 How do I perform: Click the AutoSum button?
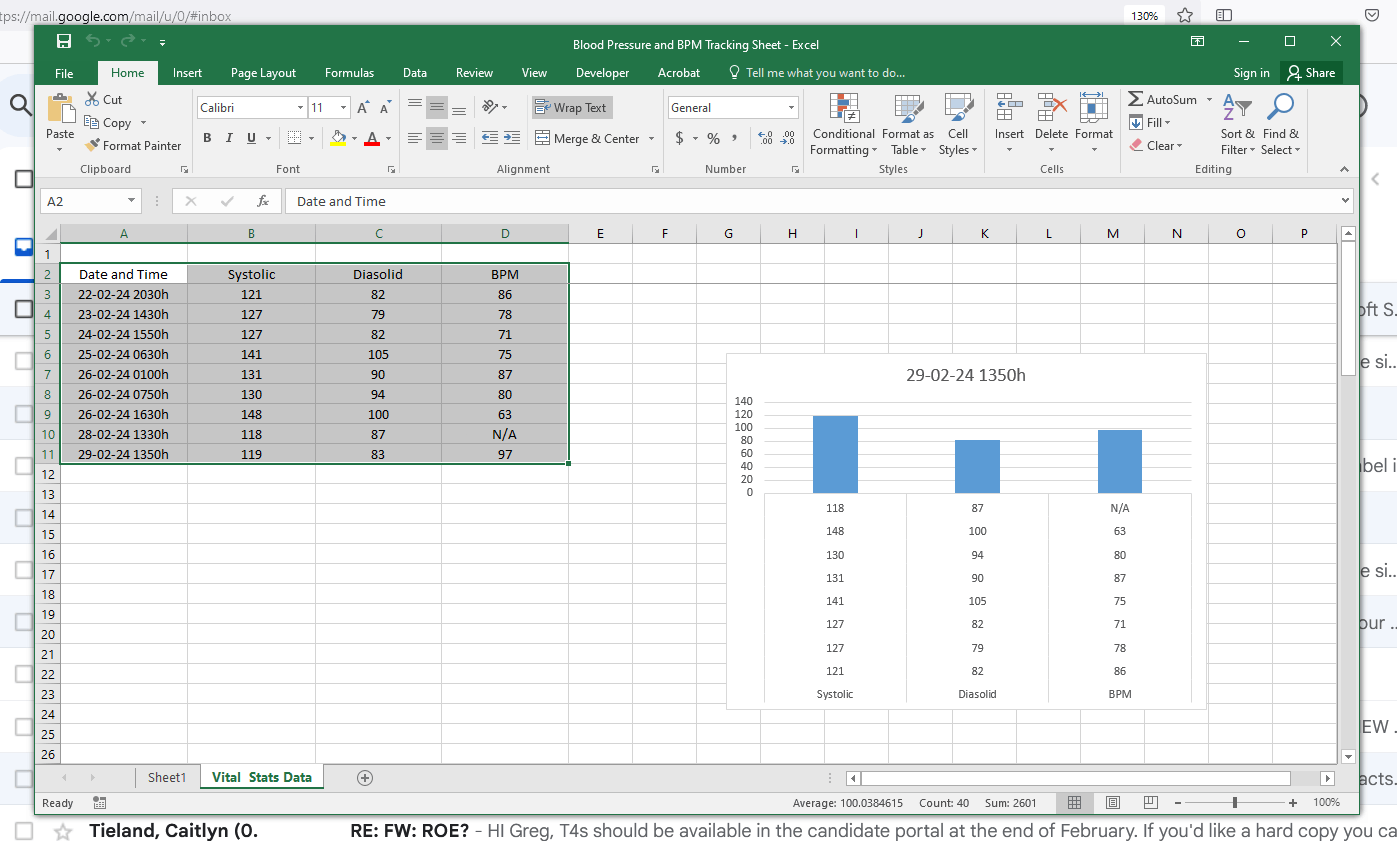(x=1163, y=99)
